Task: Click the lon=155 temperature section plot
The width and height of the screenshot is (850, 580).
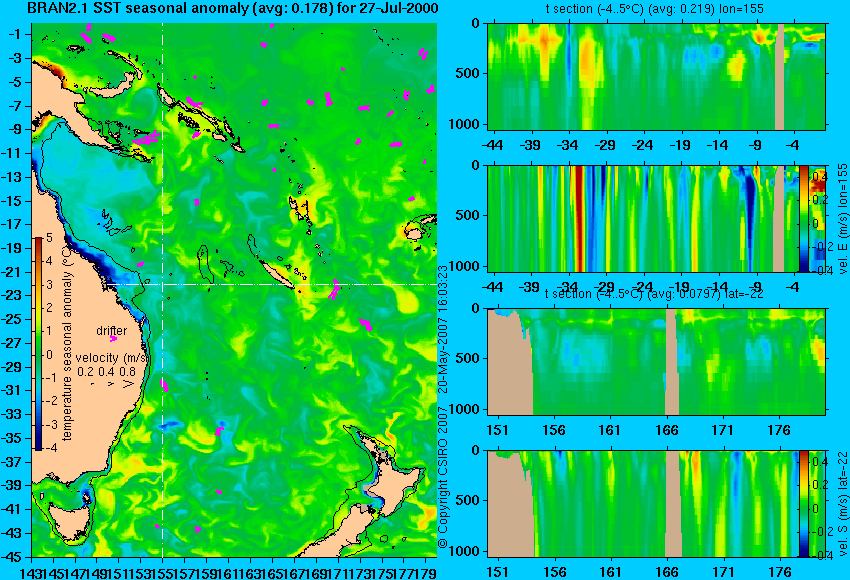Action: [656, 76]
